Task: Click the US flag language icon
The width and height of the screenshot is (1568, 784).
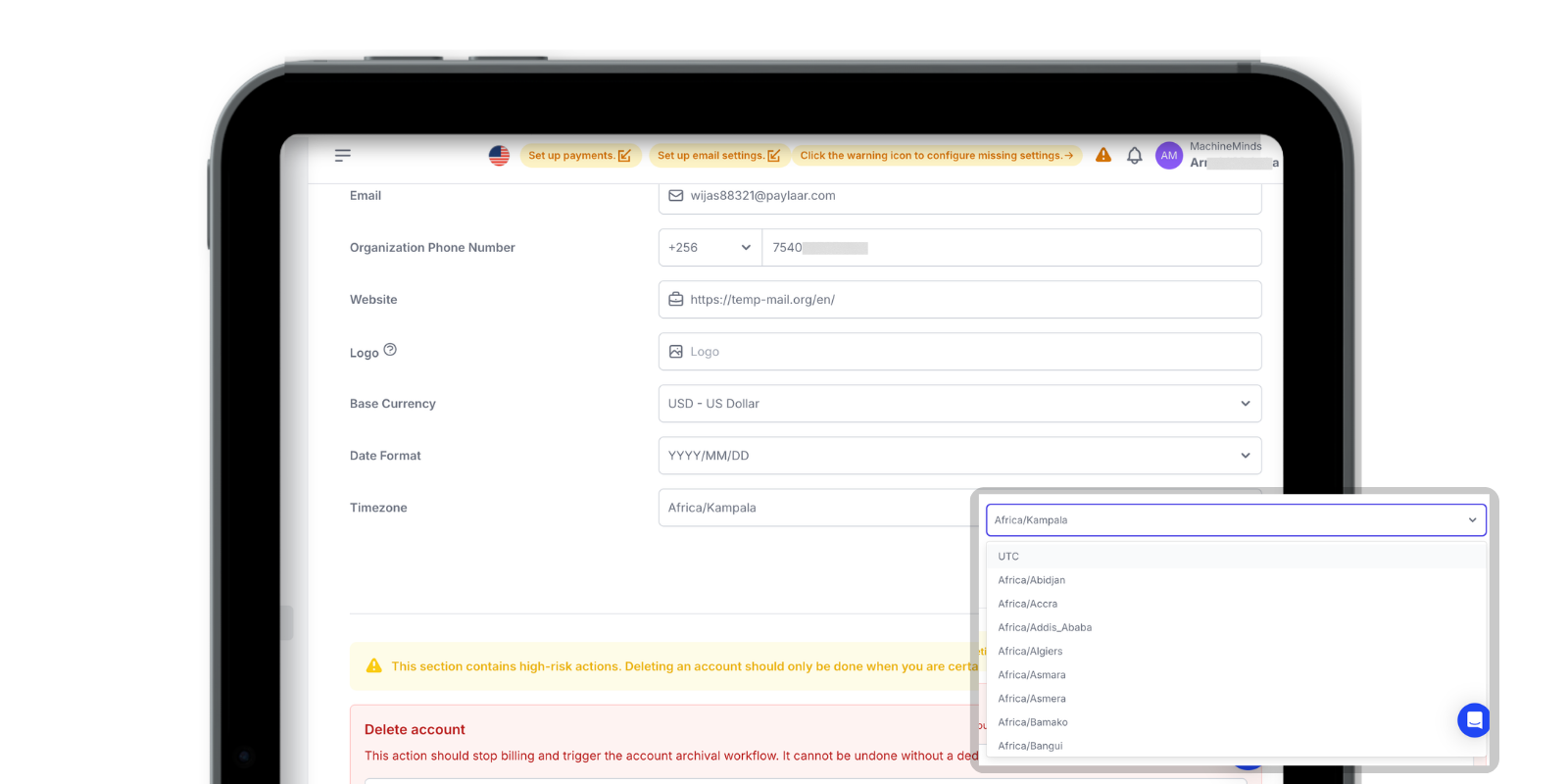Action: tap(499, 156)
